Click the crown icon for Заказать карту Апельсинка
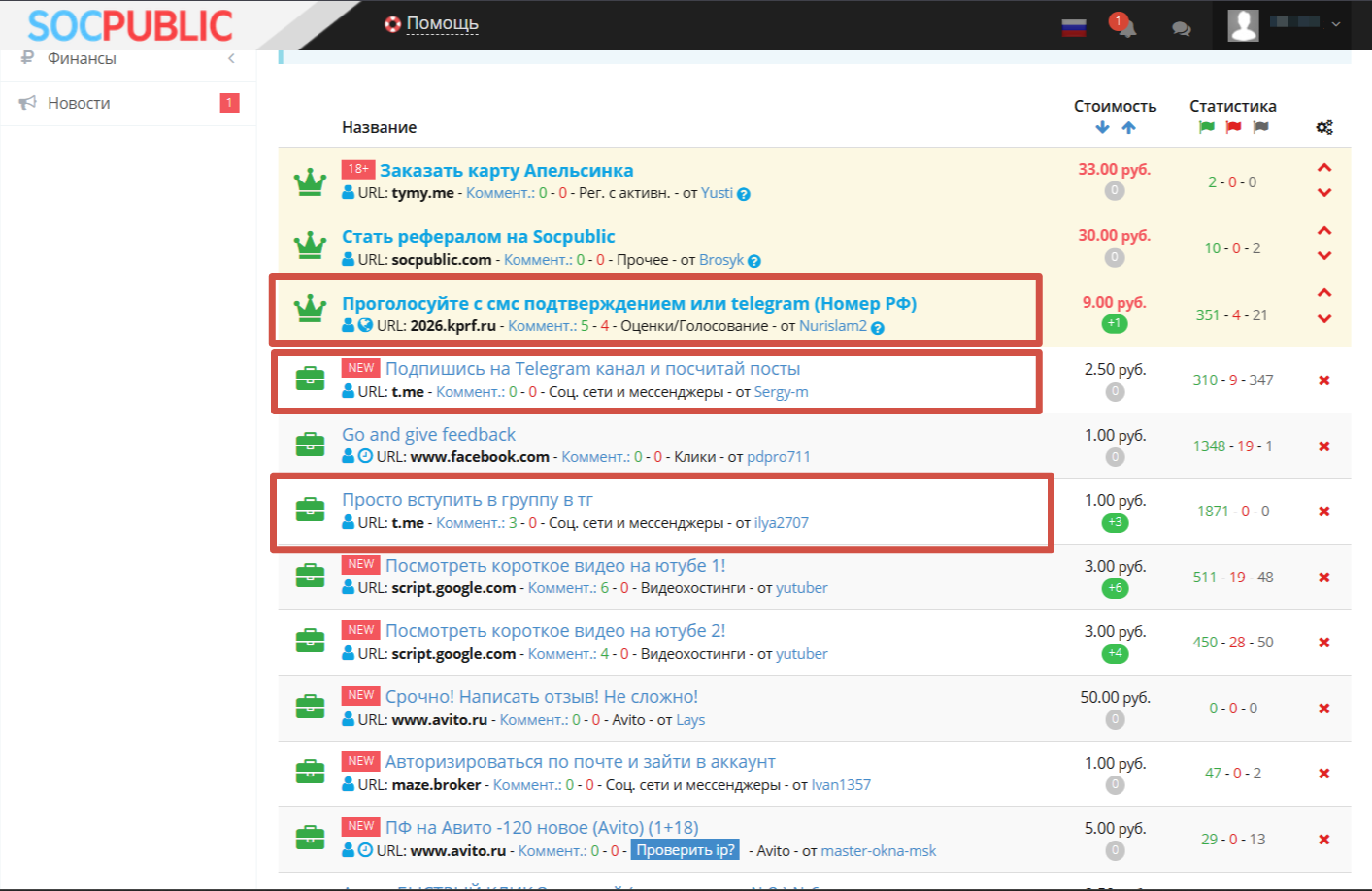 (x=310, y=181)
